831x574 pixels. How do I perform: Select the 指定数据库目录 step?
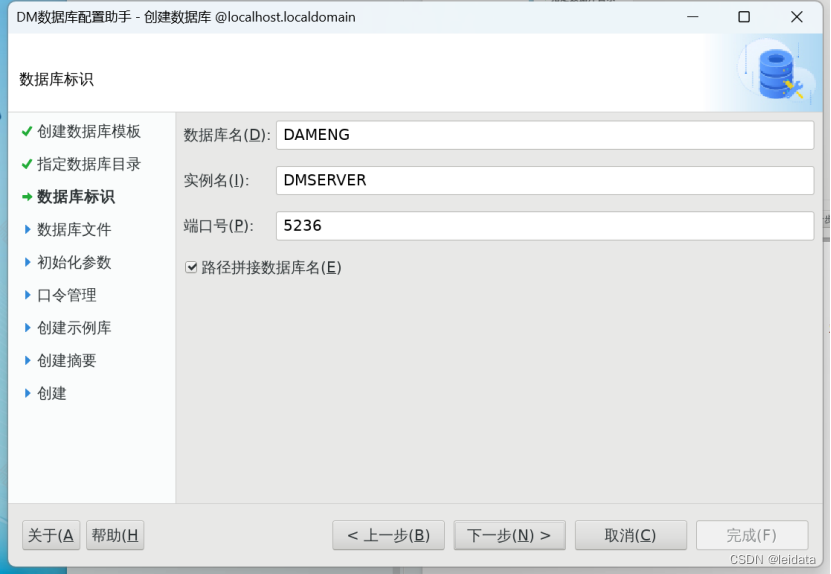tap(89, 164)
